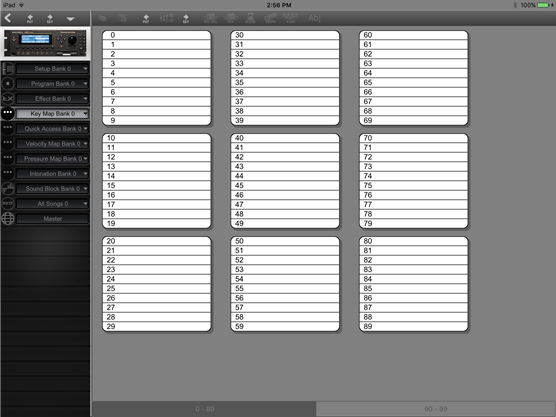Image resolution: width=556 pixels, height=417 pixels.
Task: Click the icon left of Ab| rename
Action: point(290,18)
